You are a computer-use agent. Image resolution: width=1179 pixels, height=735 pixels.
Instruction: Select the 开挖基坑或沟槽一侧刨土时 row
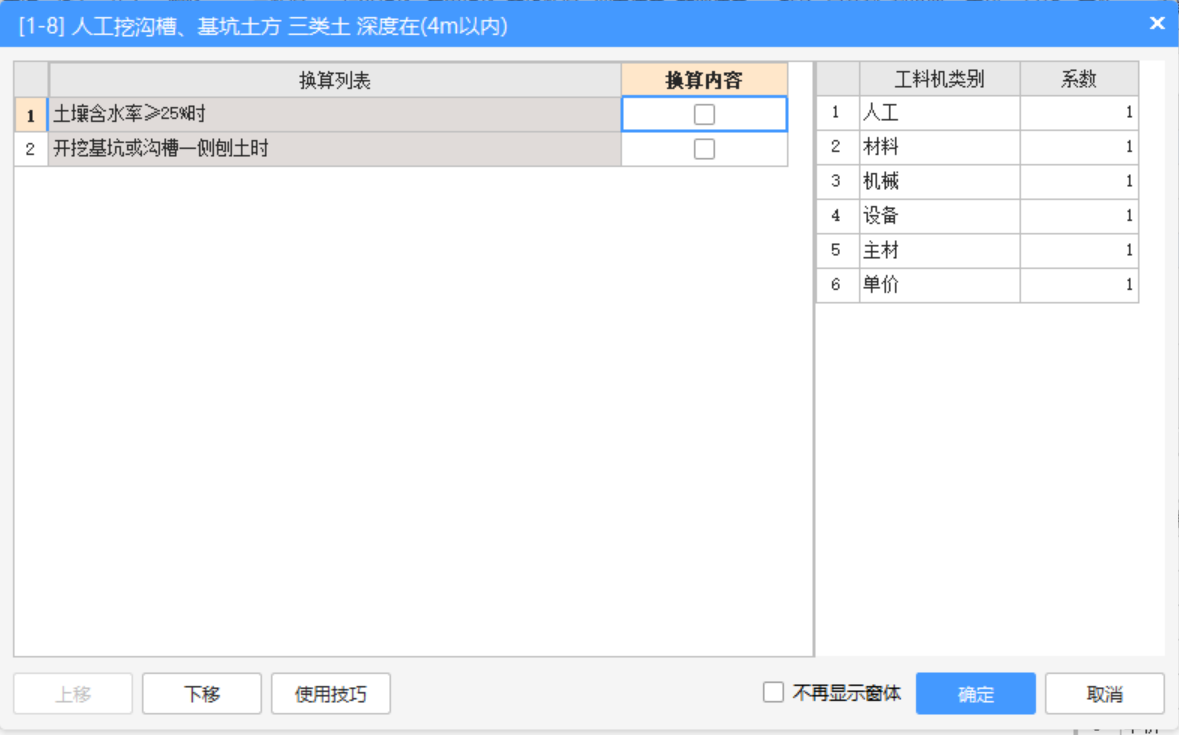click(334, 149)
